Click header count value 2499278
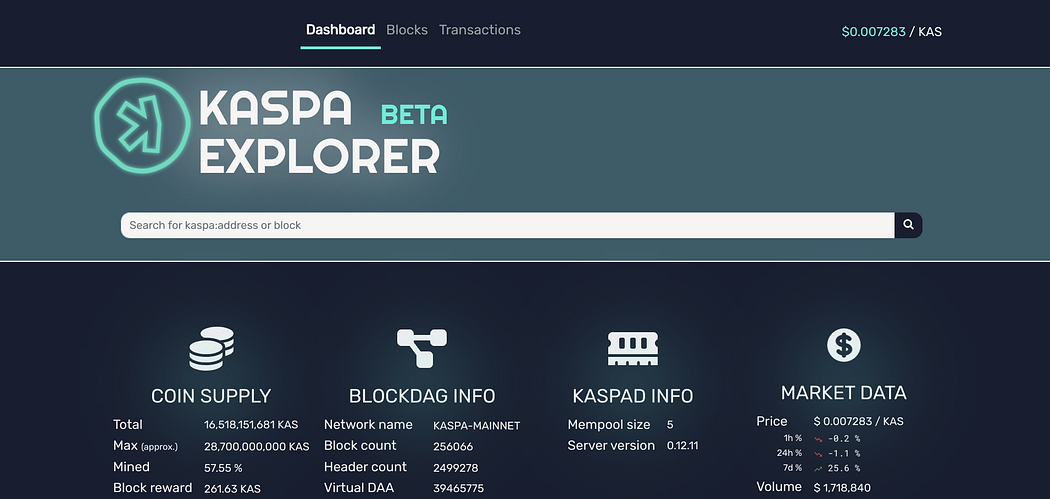 tap(455, 468)
